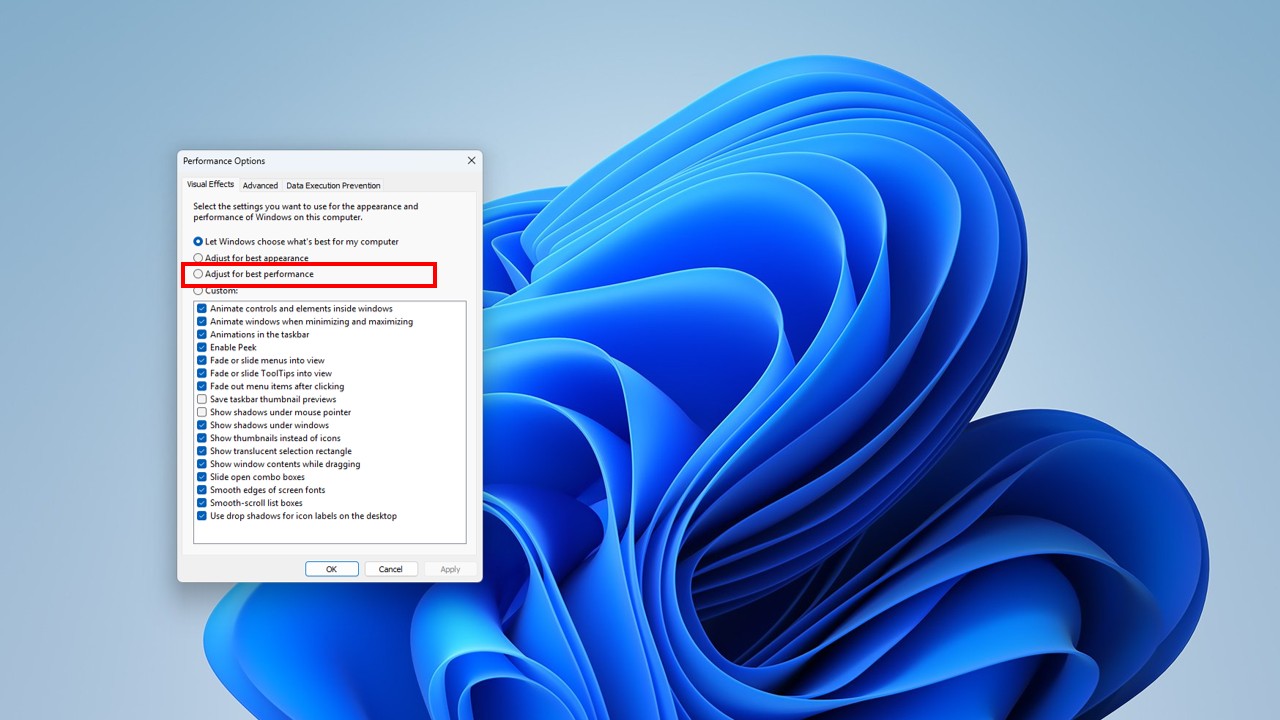Screen dimensions: 1280x720
Task: Uncheck Fade out menu items after clicking
Action: [202, 387]
